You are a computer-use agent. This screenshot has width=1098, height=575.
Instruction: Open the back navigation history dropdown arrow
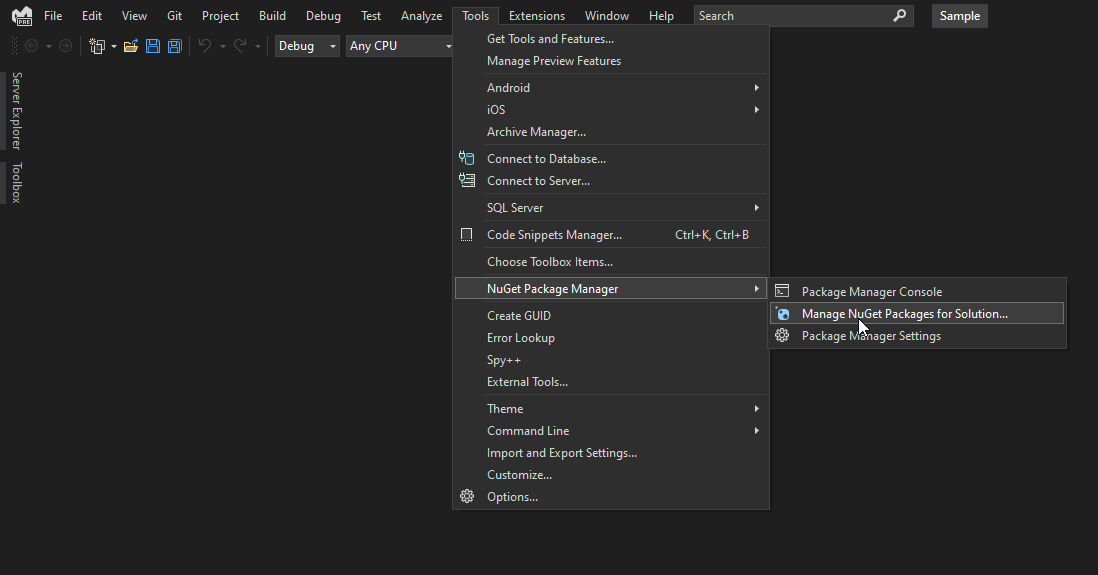(48, 46)
